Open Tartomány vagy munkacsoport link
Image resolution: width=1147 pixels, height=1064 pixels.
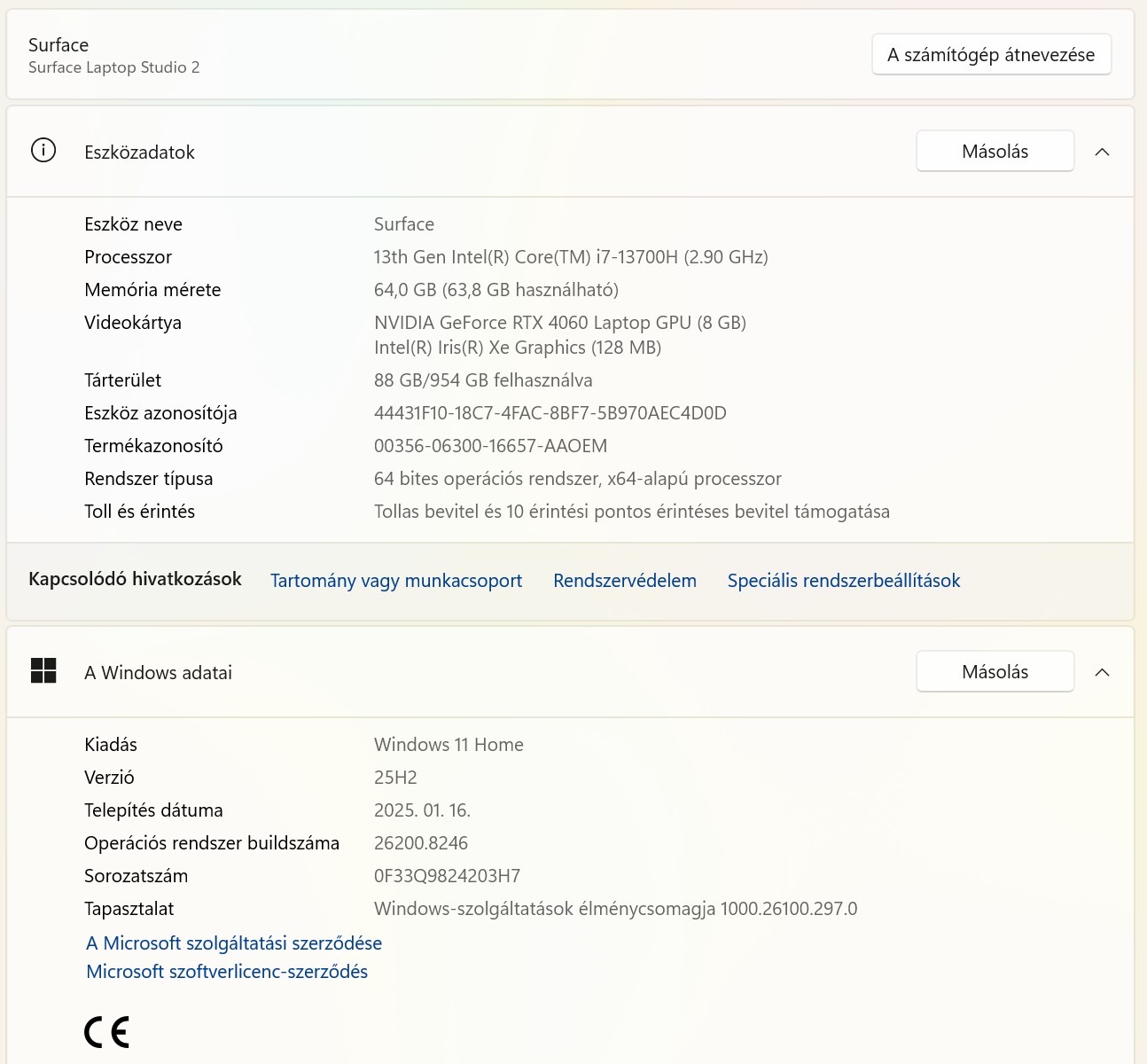point(396,581)
